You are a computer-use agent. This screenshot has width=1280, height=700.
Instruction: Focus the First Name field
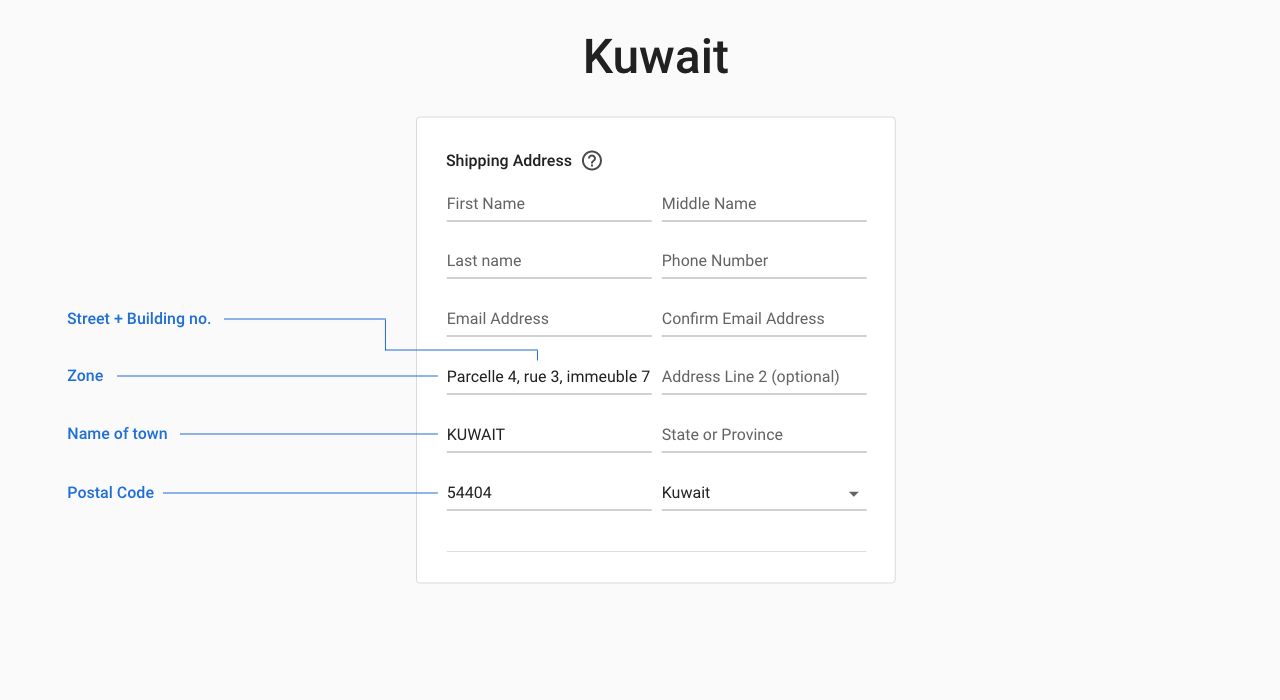pyautogui.click(x=549, y=204)
